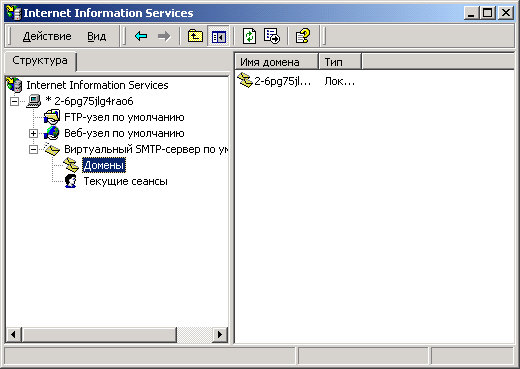520x369 pixels.
Task: Select the Структура tab
Action: (40, 61)
